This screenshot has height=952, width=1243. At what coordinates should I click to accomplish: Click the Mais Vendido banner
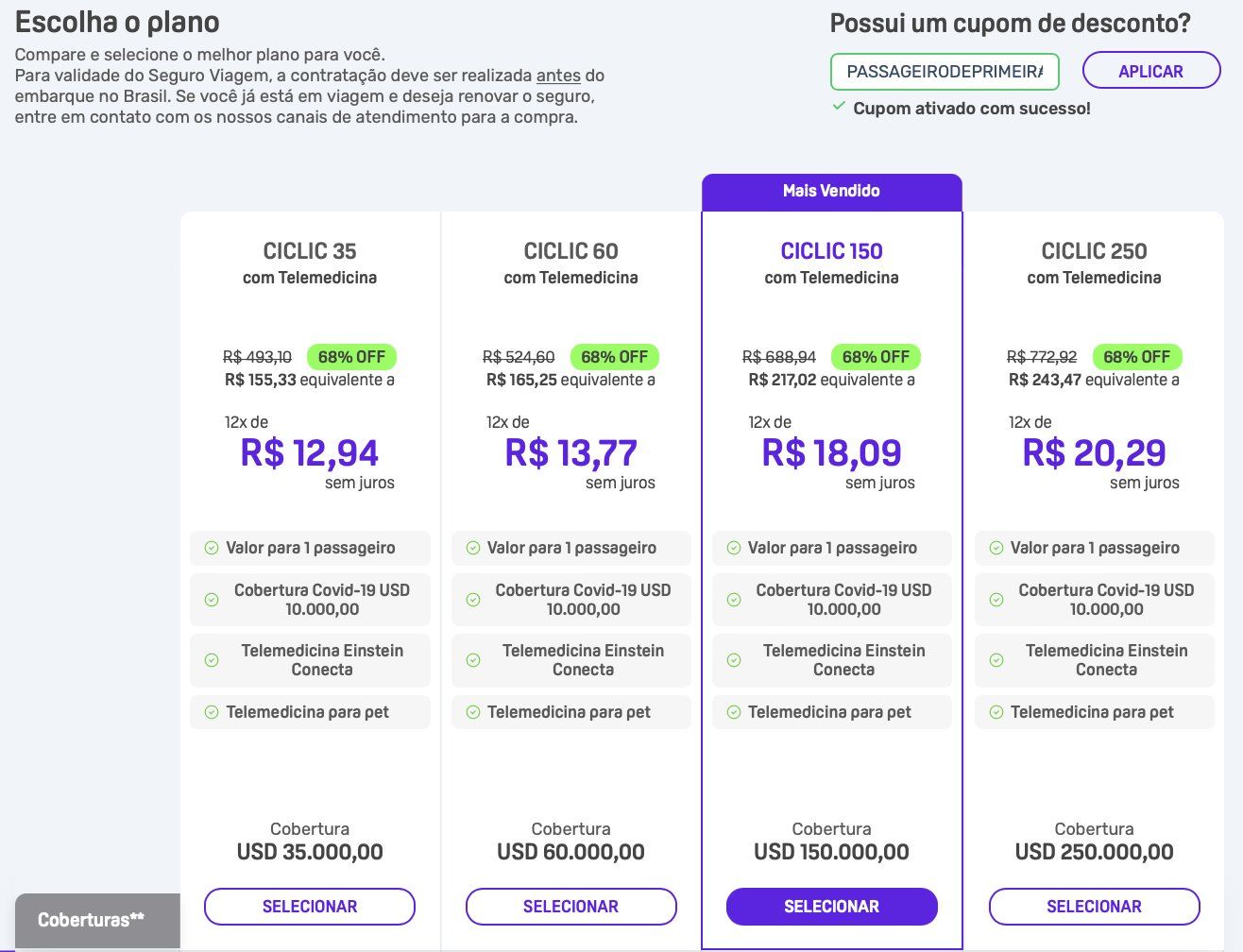click(832, 192)
